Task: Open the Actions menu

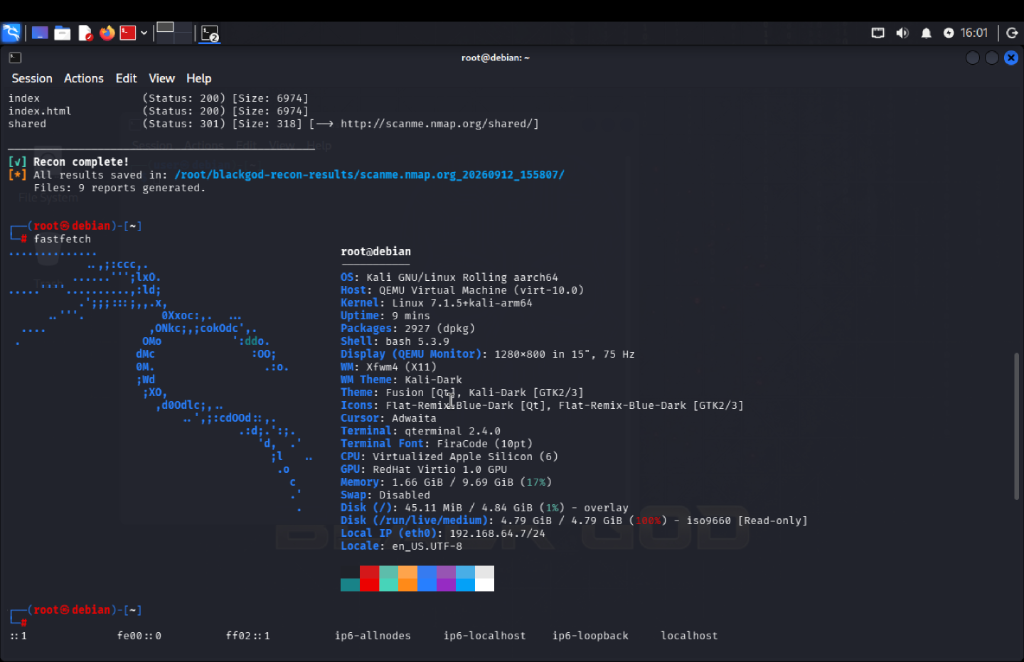Action: pyautogui.click(x=84, y=78)
